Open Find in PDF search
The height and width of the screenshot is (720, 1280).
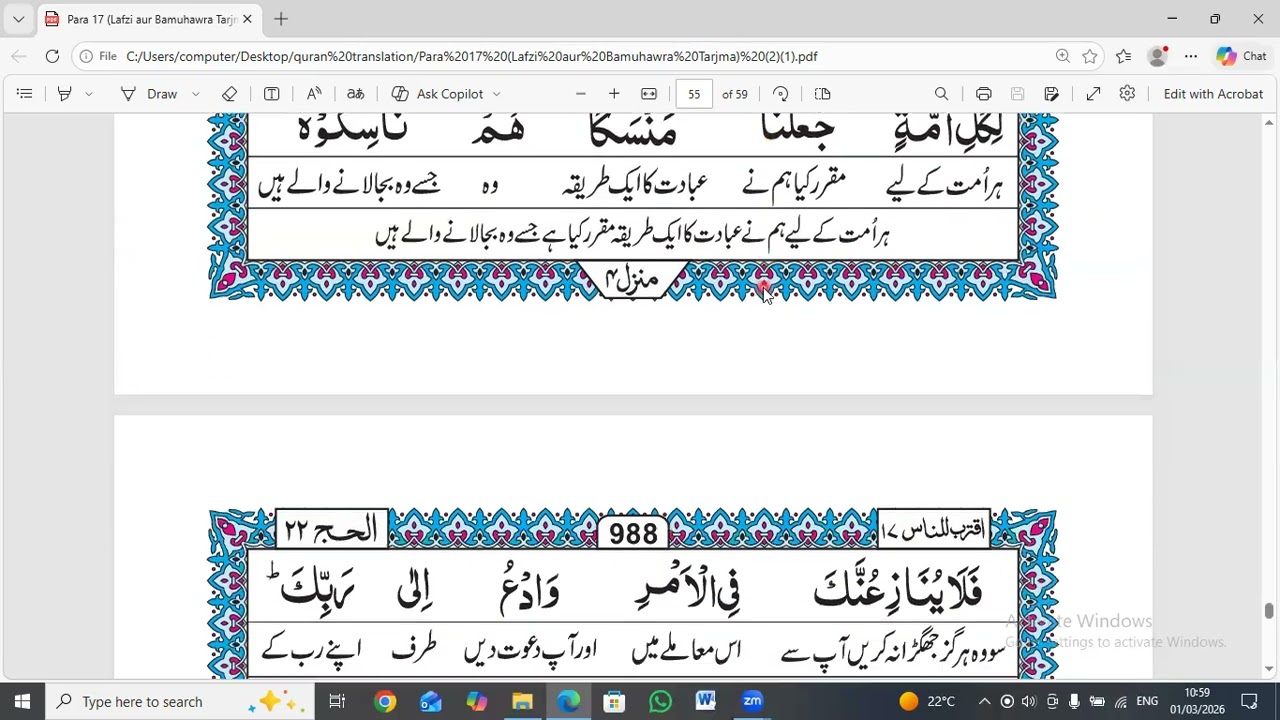[x=941, y=94]
